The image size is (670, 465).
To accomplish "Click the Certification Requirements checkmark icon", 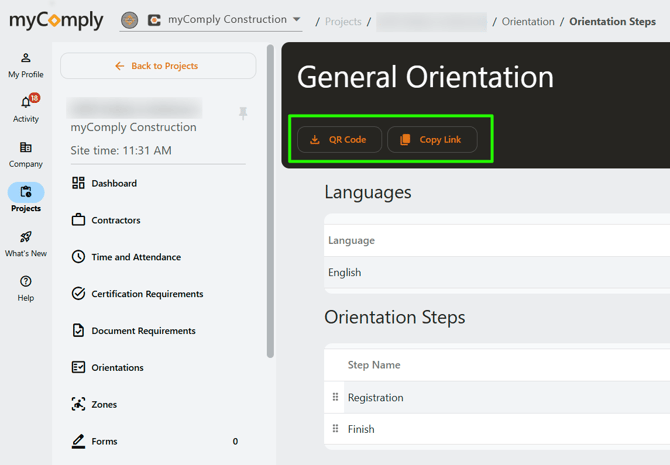I will click(78, 293).
